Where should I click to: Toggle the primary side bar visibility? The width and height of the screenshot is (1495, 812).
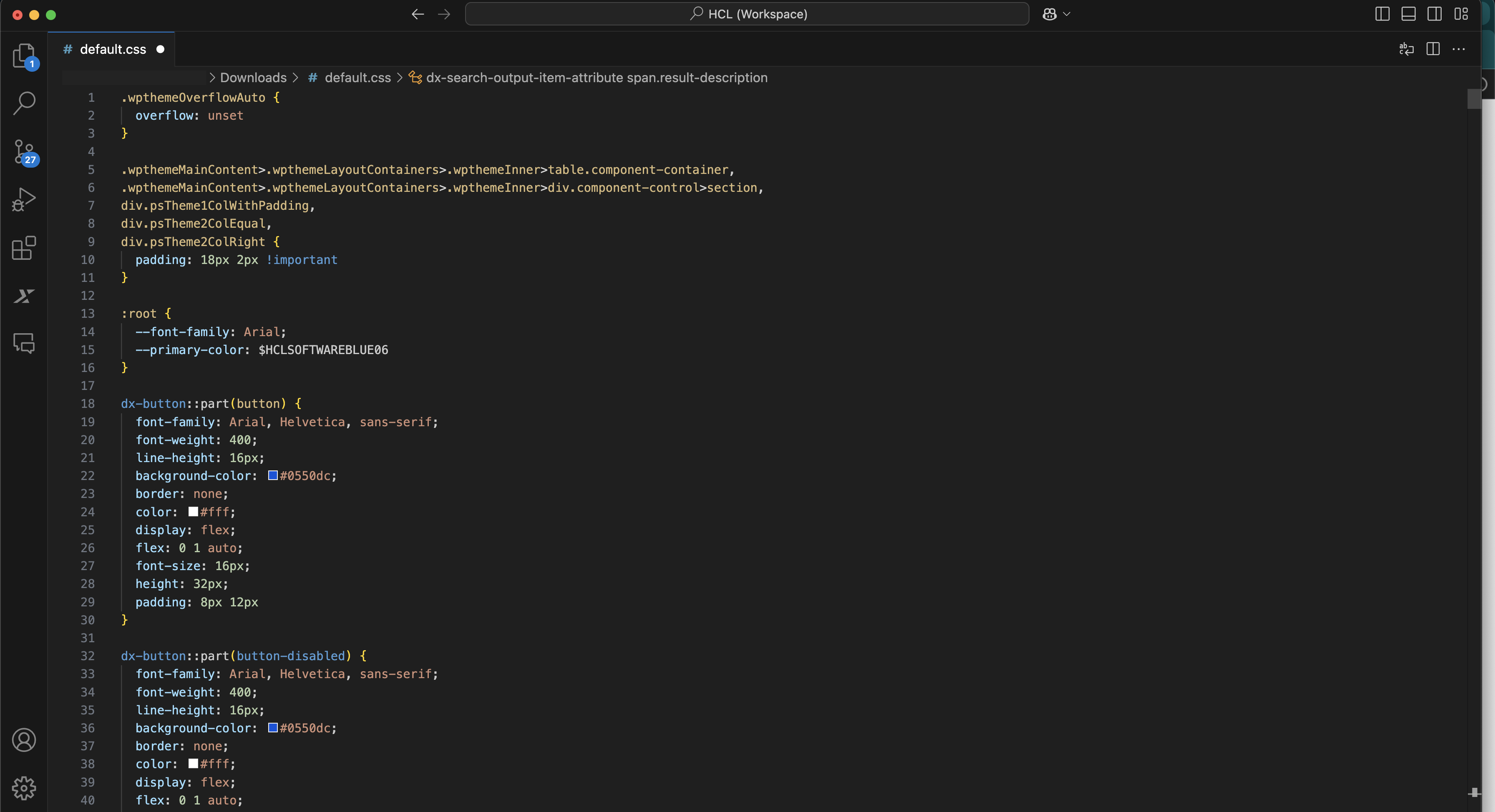pyautogui.click(x=1382, y=14)
